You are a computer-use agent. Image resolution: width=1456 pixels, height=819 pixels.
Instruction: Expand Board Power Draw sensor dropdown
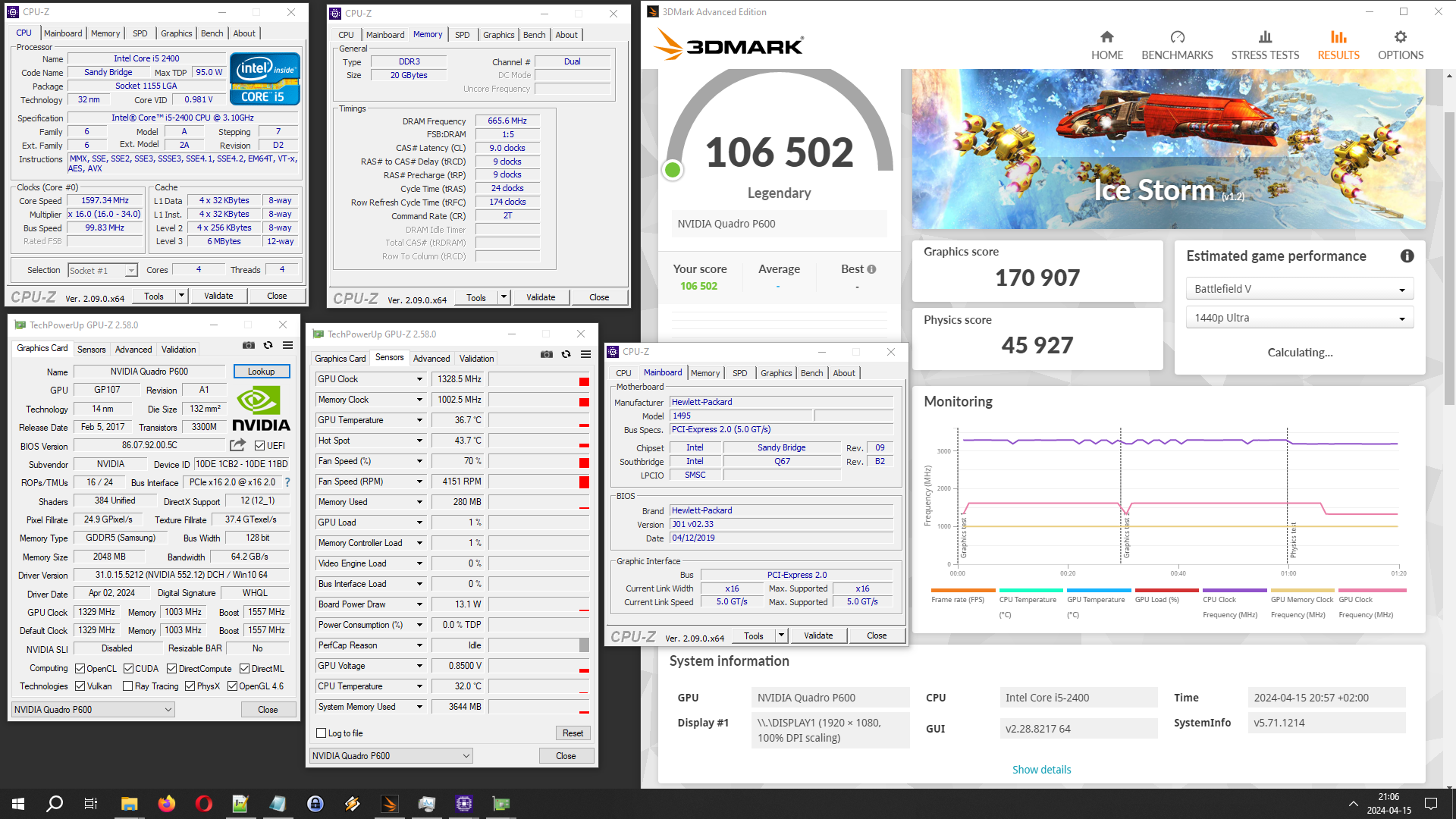(x=419, y=604)
